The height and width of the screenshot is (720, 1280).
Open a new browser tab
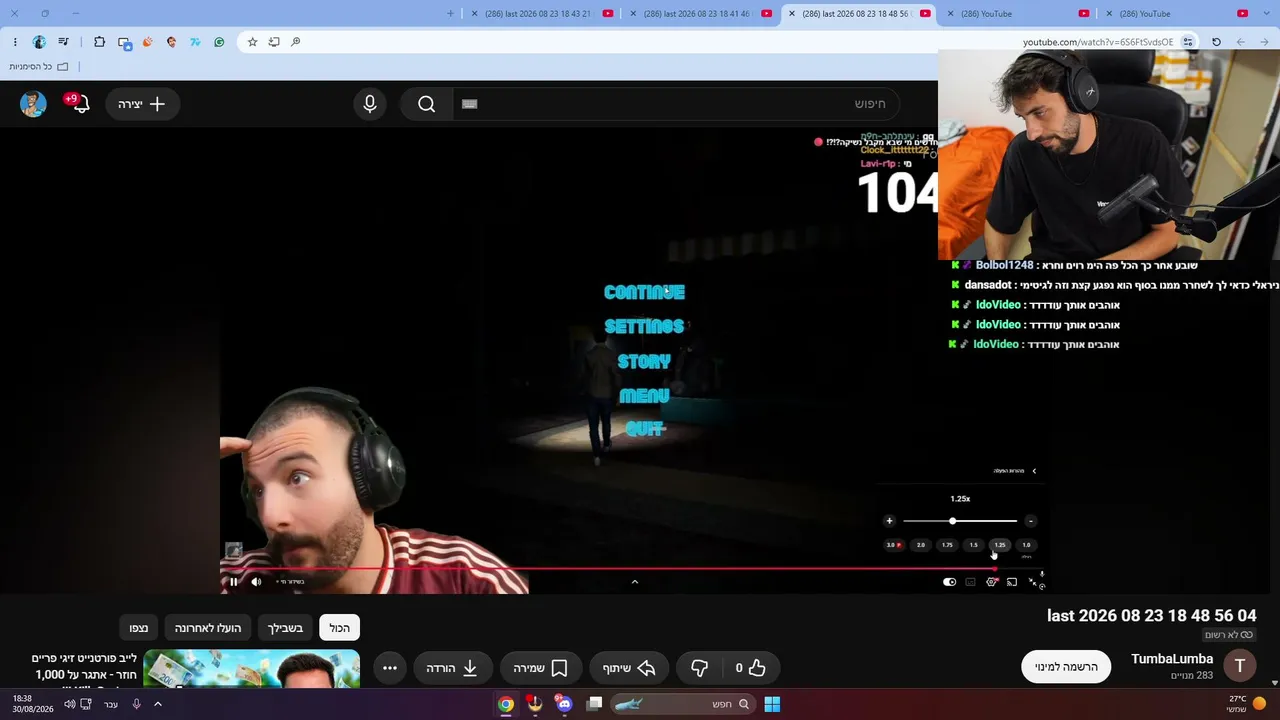coord(450,14)
